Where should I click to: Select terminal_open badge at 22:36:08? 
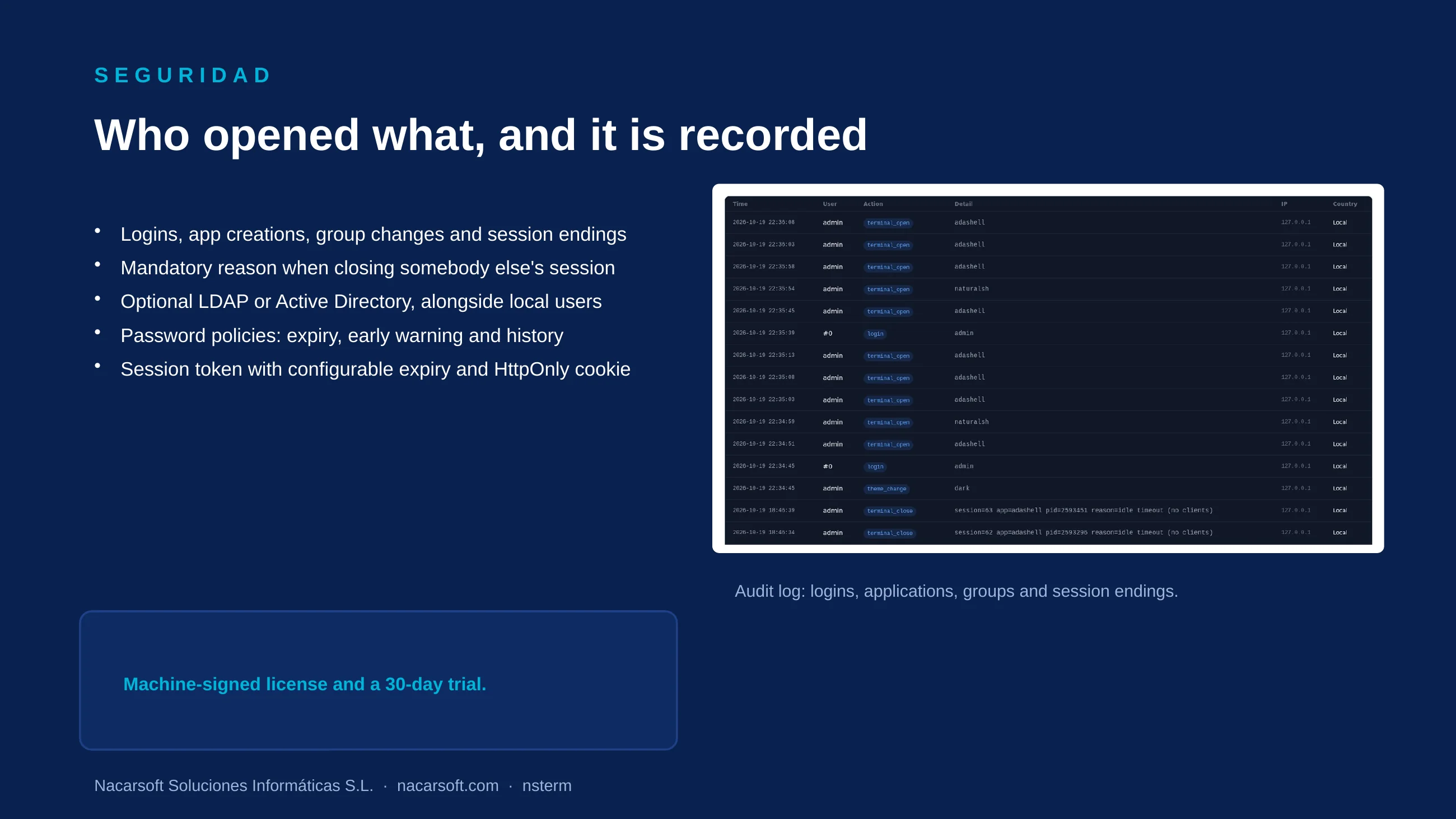(888, 223)
